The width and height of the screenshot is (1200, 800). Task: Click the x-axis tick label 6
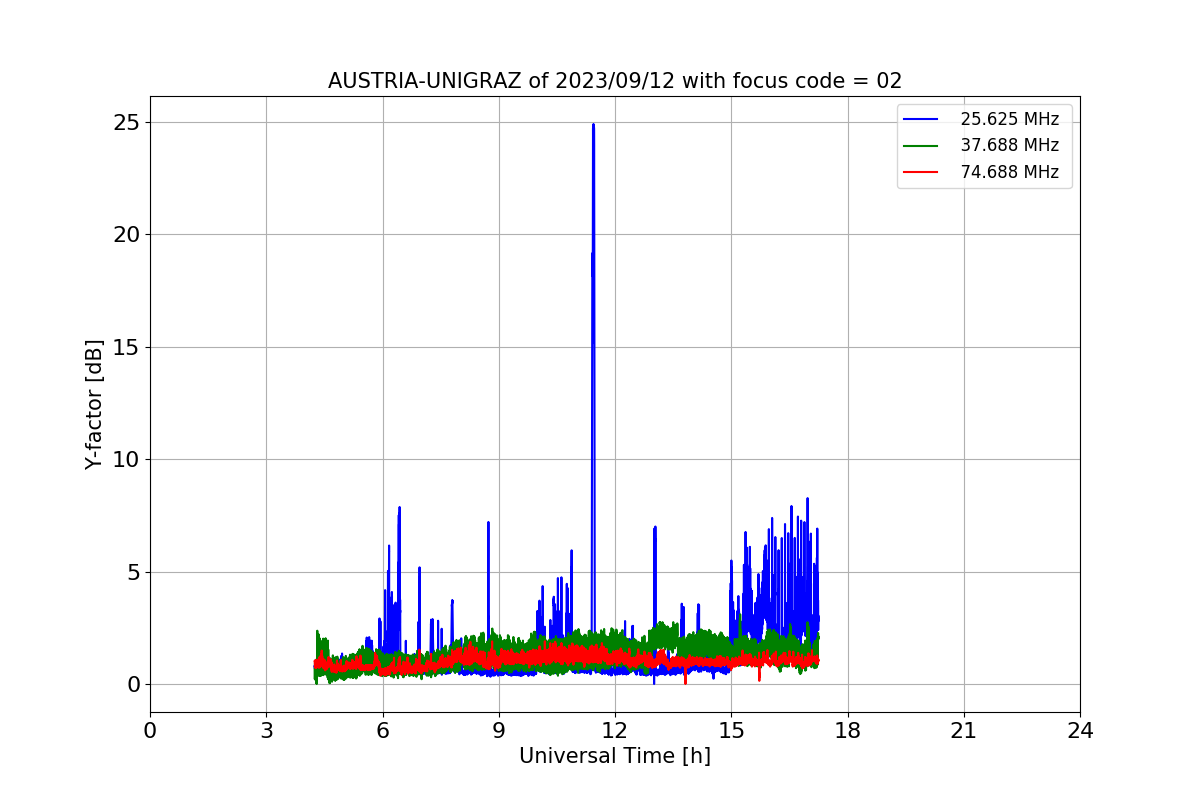382,731
